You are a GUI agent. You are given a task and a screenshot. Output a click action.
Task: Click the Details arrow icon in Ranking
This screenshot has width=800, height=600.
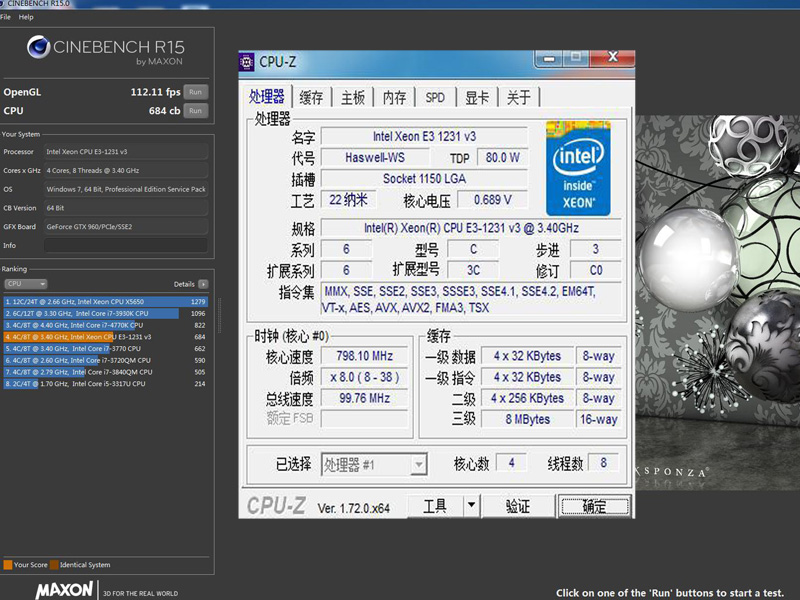point(203,284)
